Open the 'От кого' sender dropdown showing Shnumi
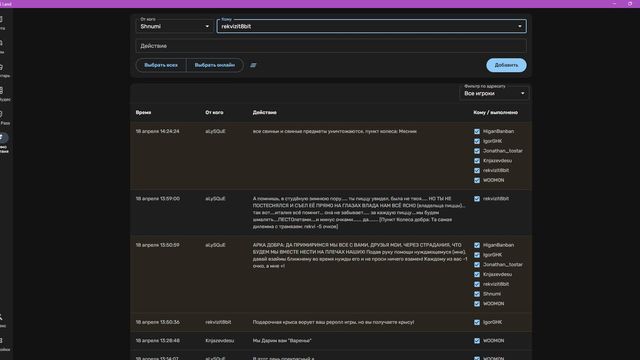The height and width of the screenshot is (360, 640). click(x=175, y=26)
